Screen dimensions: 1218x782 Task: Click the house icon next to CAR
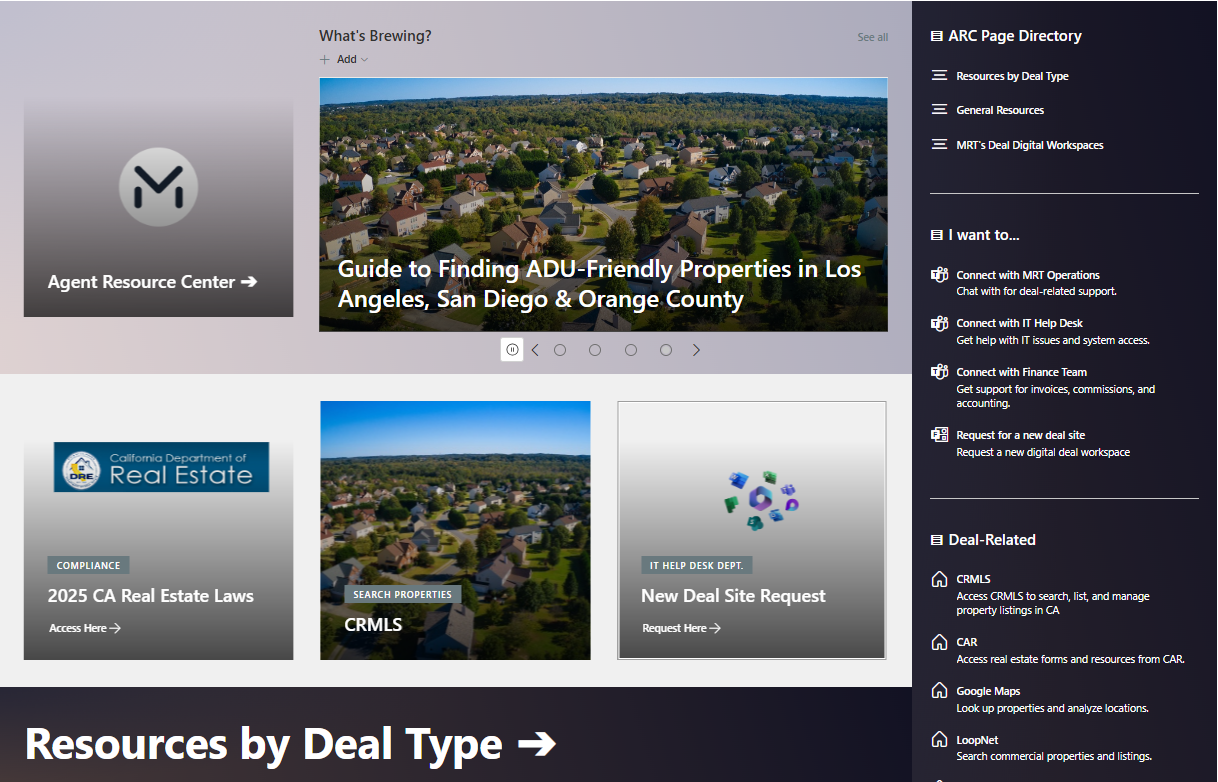coord(939,642)
